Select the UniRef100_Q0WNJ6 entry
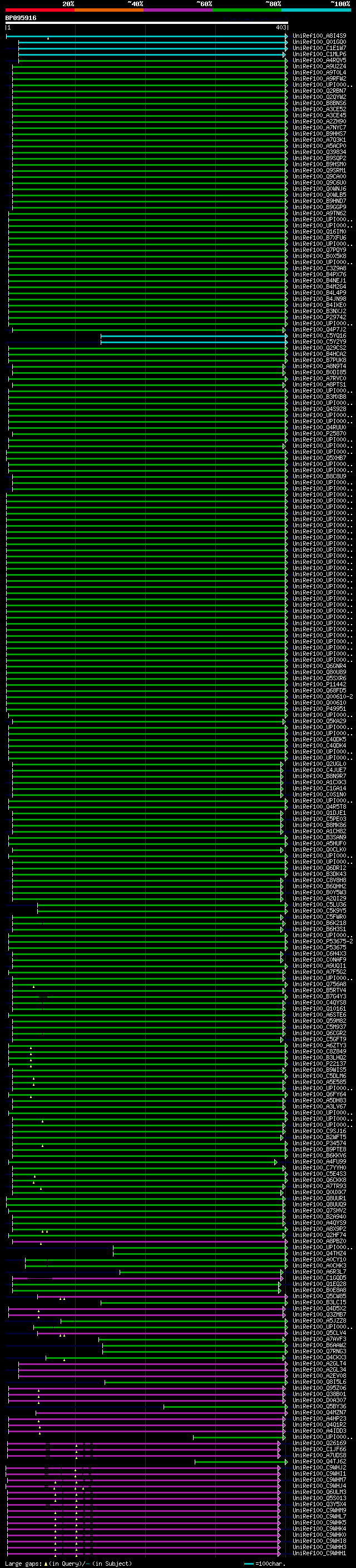The width and height of the screenshot is (356, 1568). pos(319,189)
